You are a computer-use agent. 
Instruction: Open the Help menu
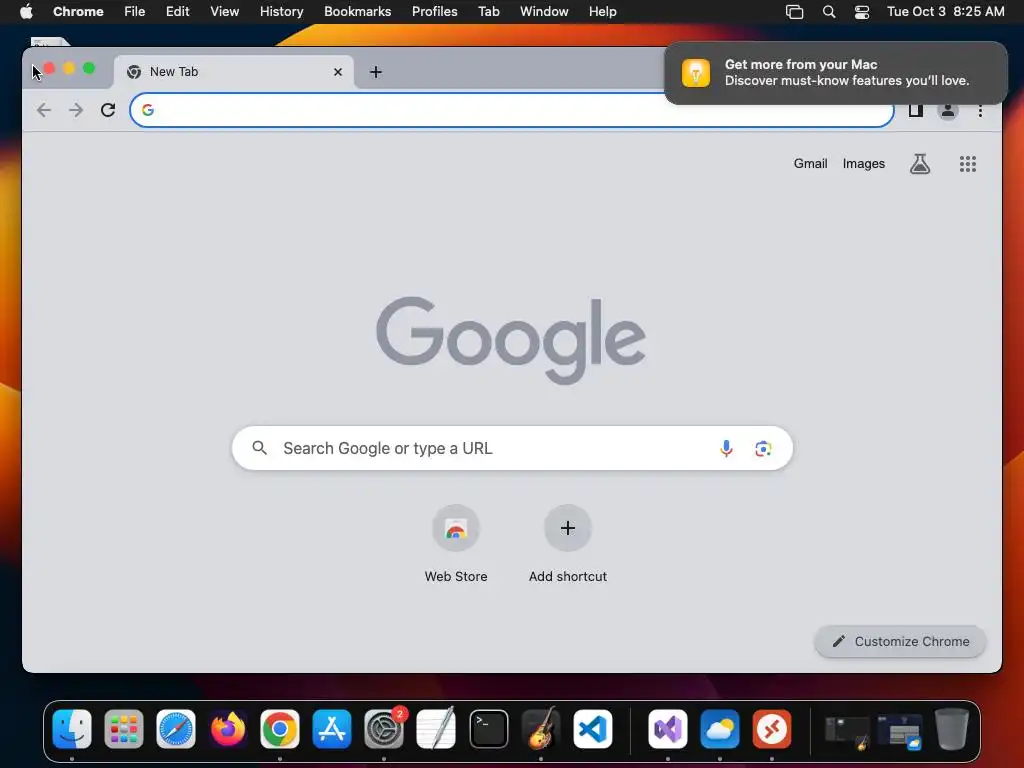pyautogui.click(x=602, y=11)
